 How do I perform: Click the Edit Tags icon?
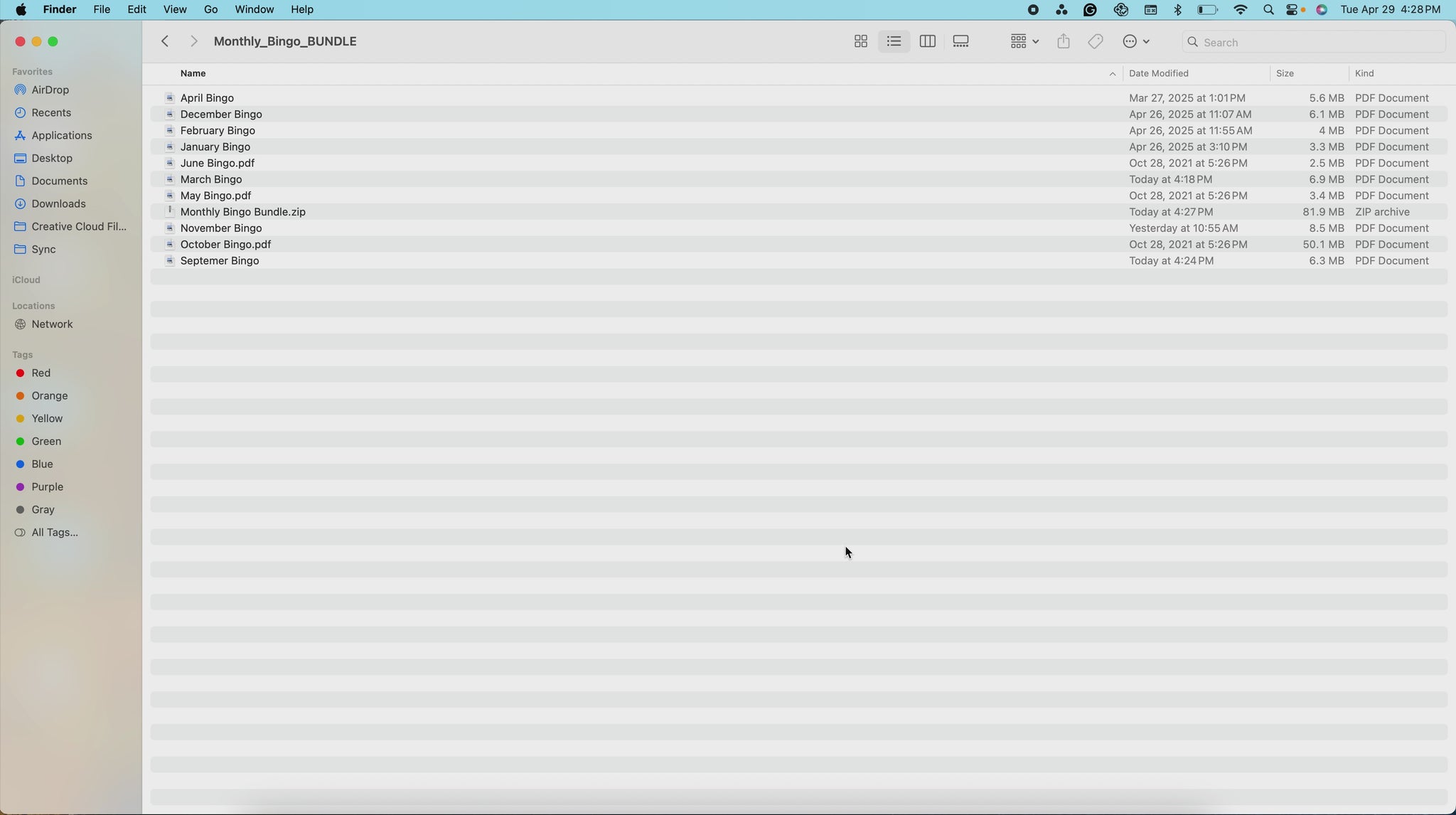(x=1096, y=42)
